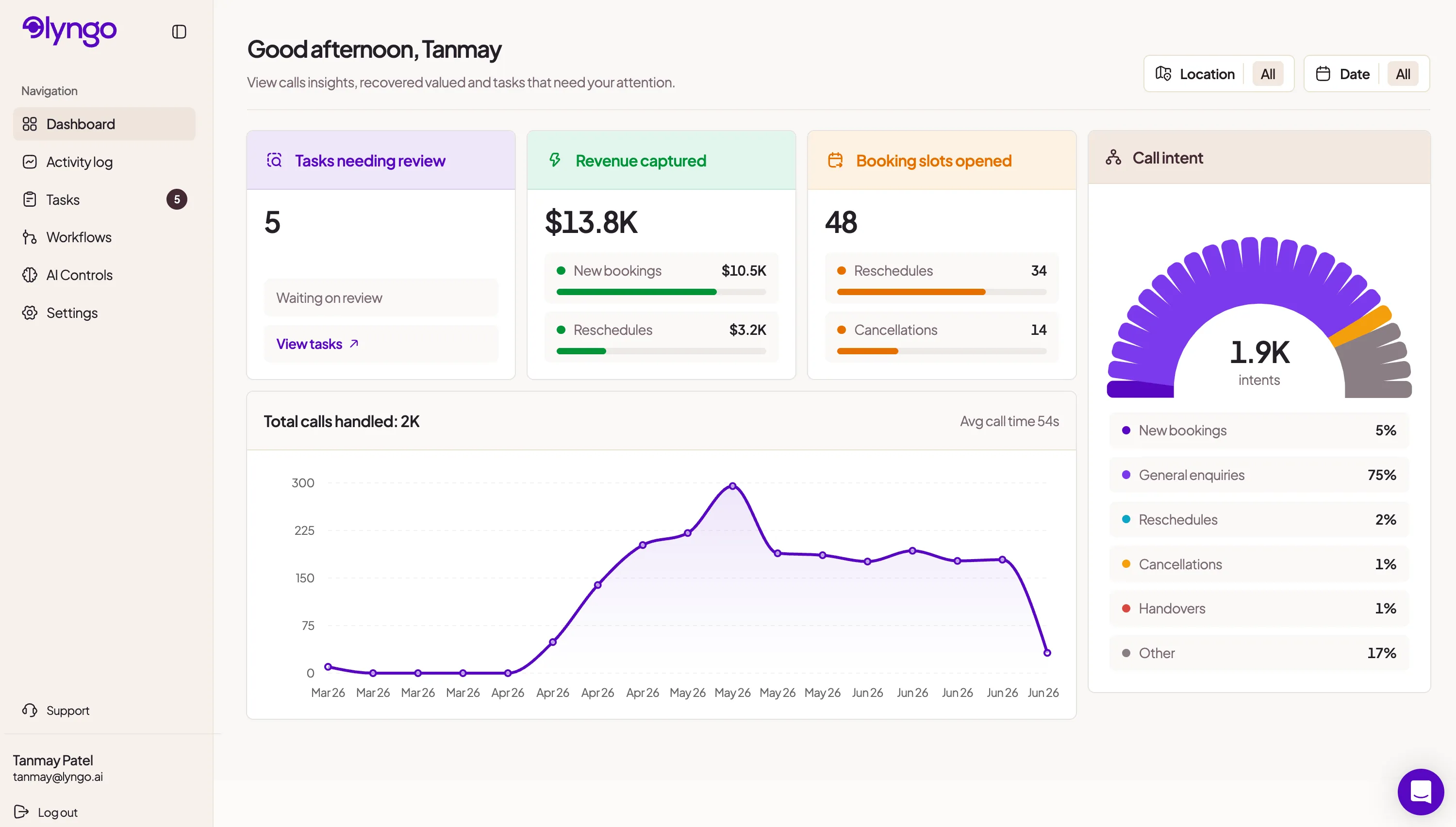Click the Location All value
The image size is (1456, 827).
coord(1268,74)
